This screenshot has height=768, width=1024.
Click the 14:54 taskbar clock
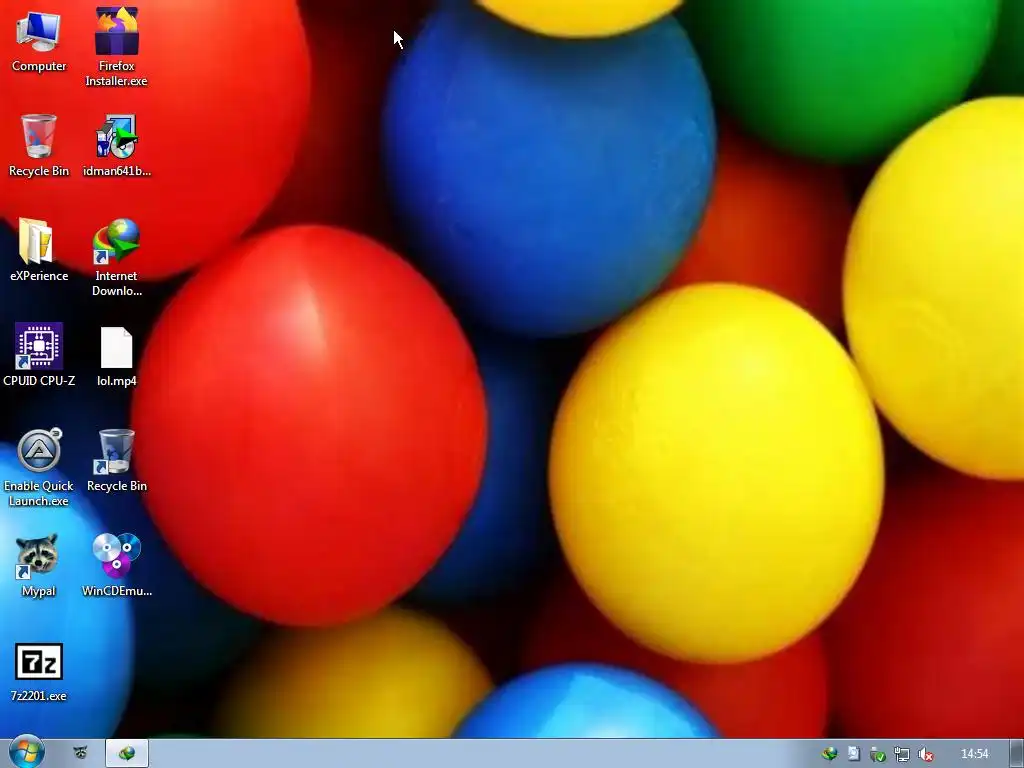(x=974, y=754)
